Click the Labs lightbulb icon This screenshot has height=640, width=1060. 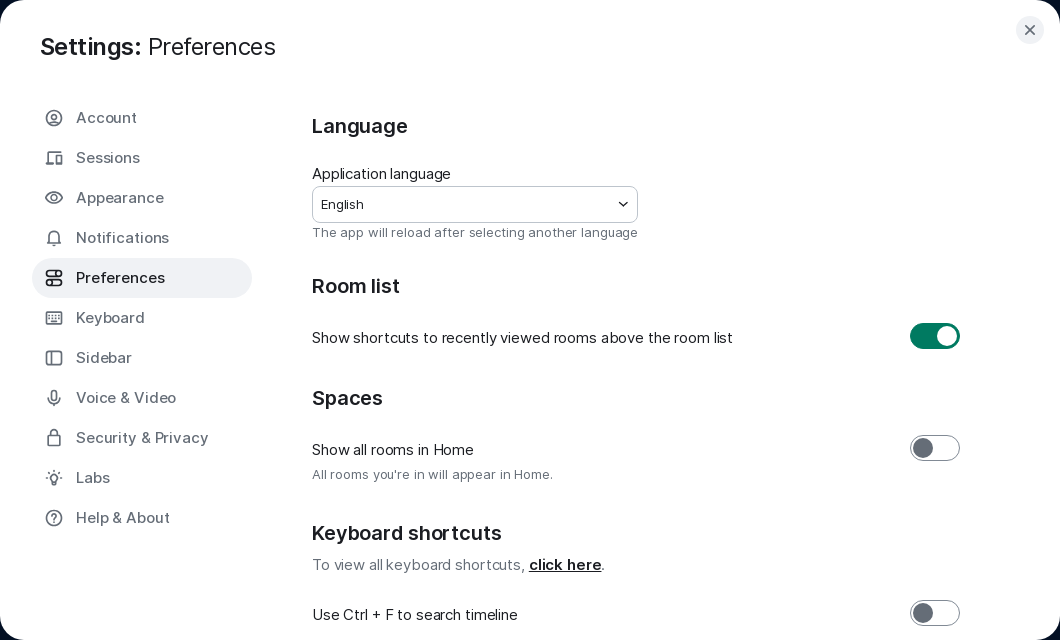point(54,478)
